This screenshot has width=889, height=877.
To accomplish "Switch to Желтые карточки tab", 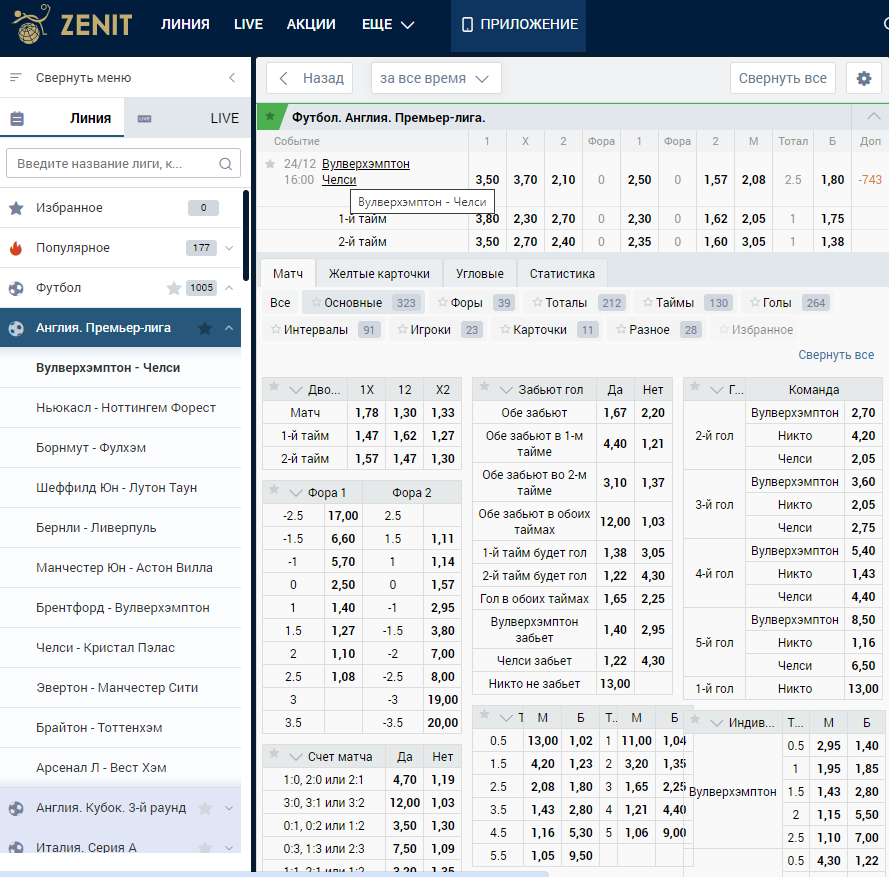I will coord(379,274).
